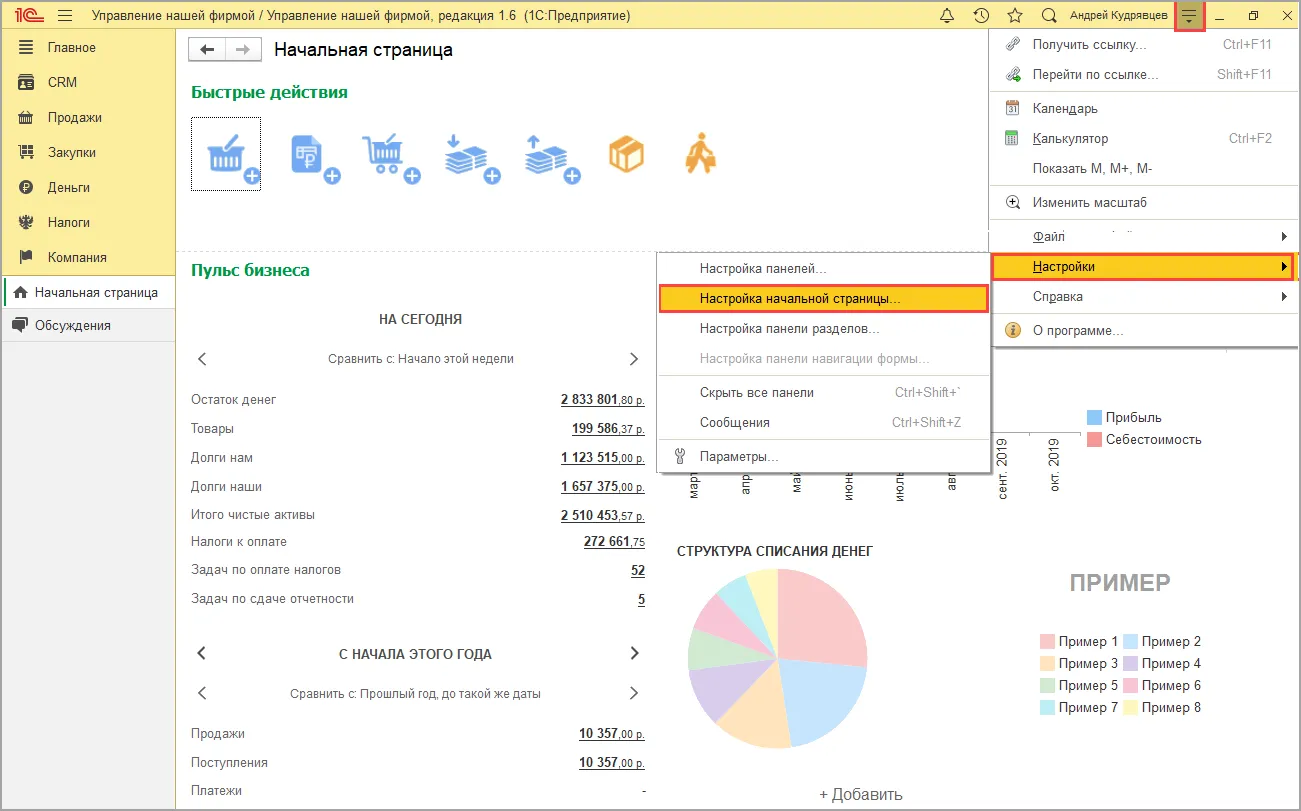Click the Продажи value 10 357
The image size is (1301, 811).
[611, 734]
